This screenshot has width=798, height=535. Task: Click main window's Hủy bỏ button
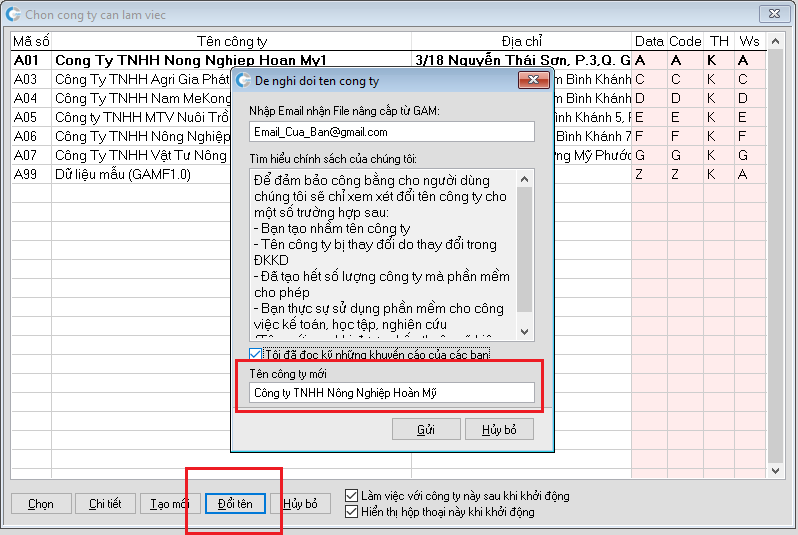[300, 504]
